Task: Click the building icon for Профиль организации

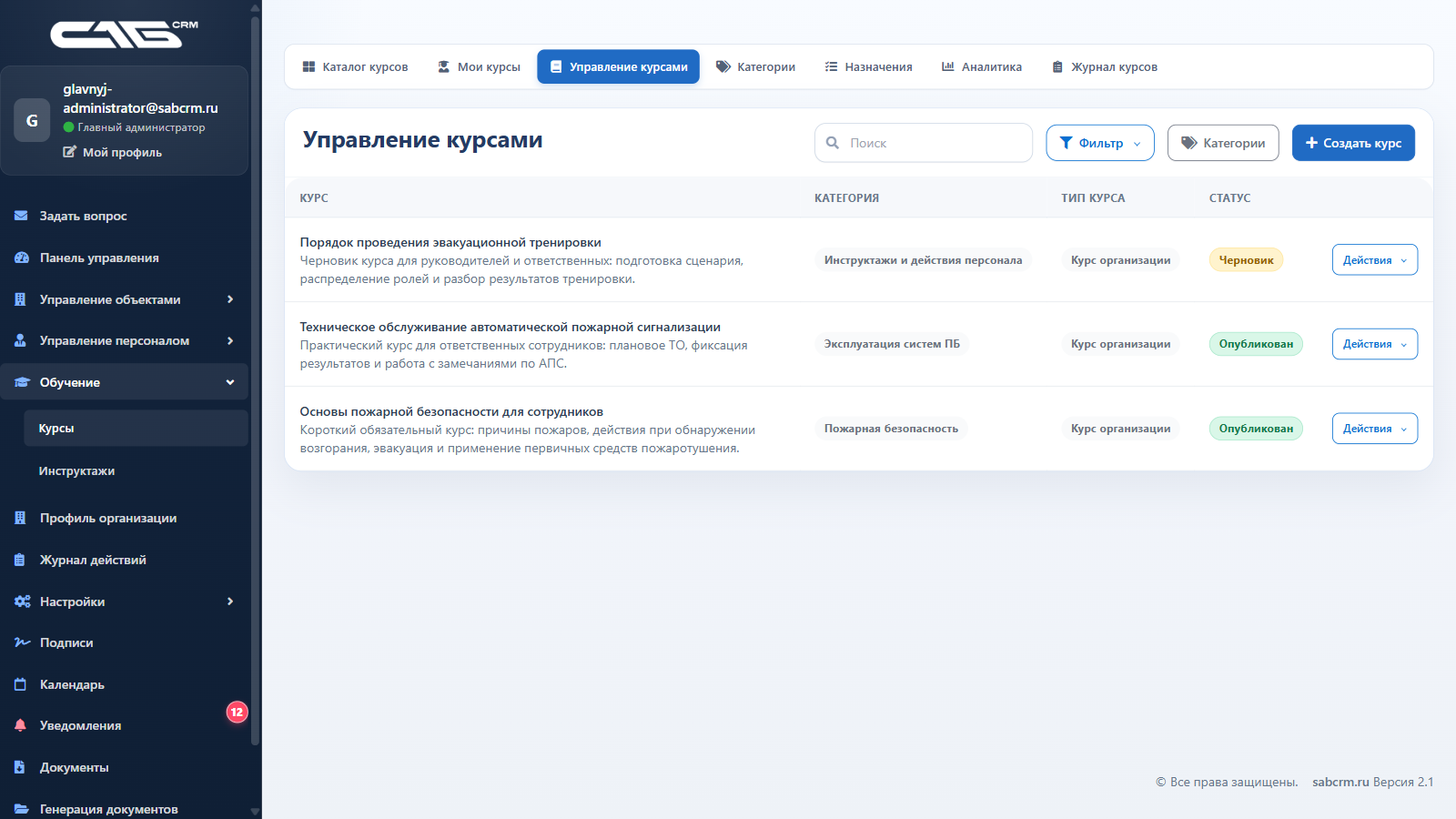Action: point(20,518)
